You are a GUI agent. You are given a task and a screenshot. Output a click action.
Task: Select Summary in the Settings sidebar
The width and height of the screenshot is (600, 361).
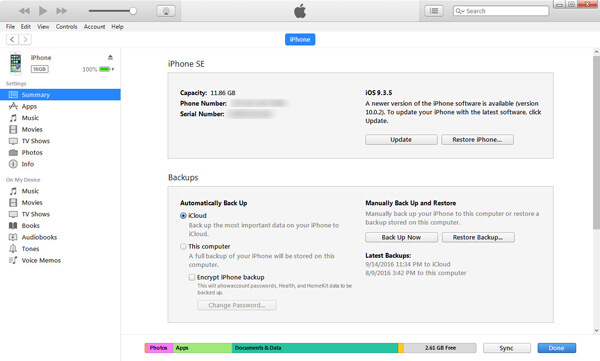tap(60, 95)
